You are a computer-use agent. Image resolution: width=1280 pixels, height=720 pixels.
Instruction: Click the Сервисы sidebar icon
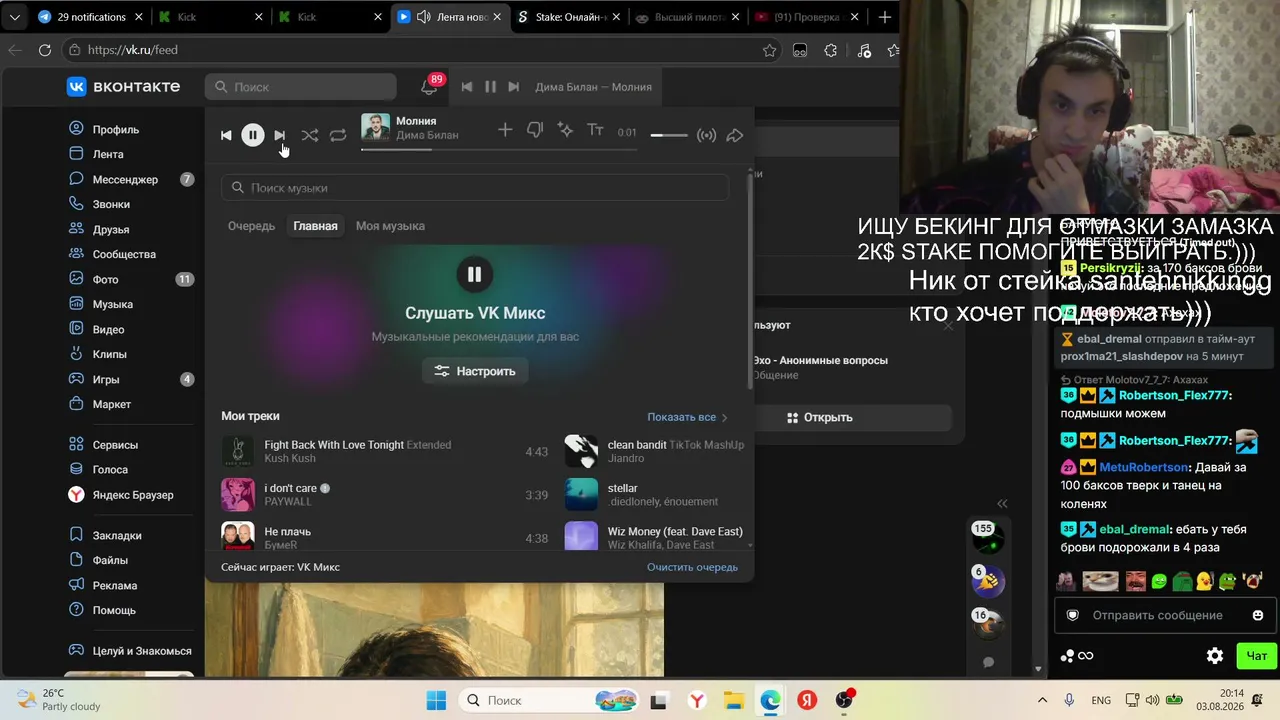pyautogui.click(x=76, y=444)
